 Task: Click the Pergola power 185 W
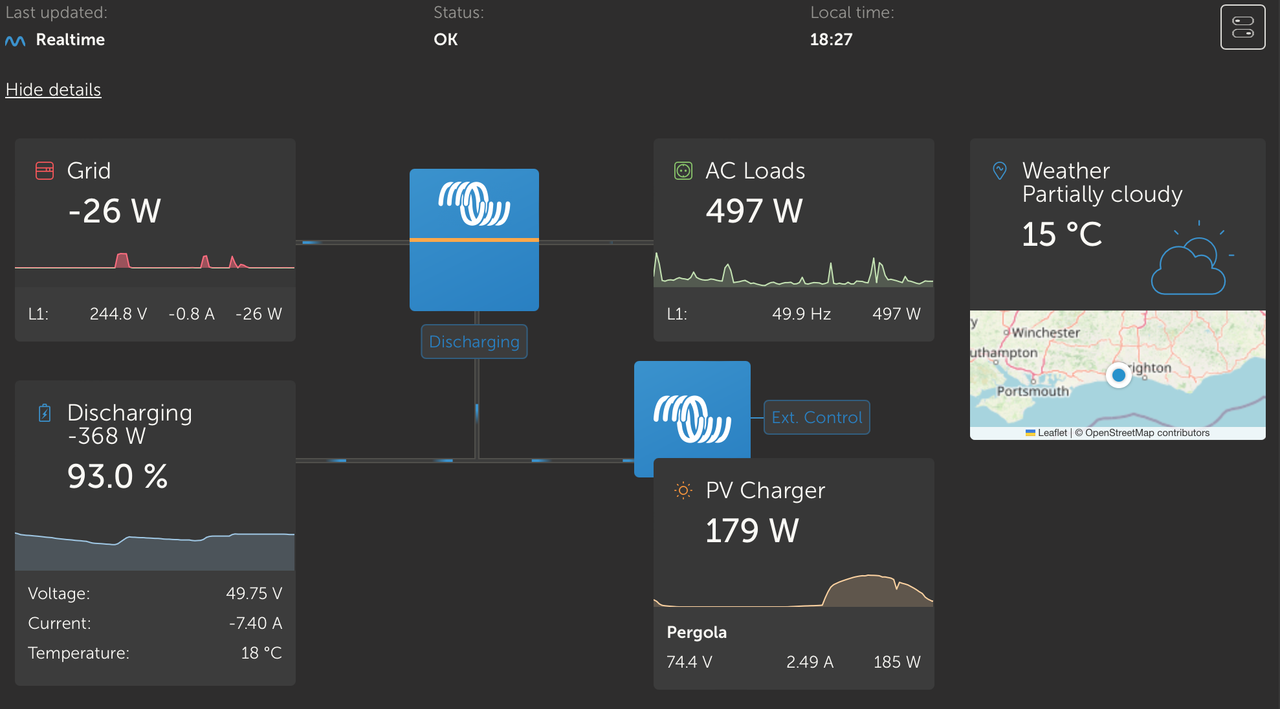pyautogui.click(x=897, y=662)
